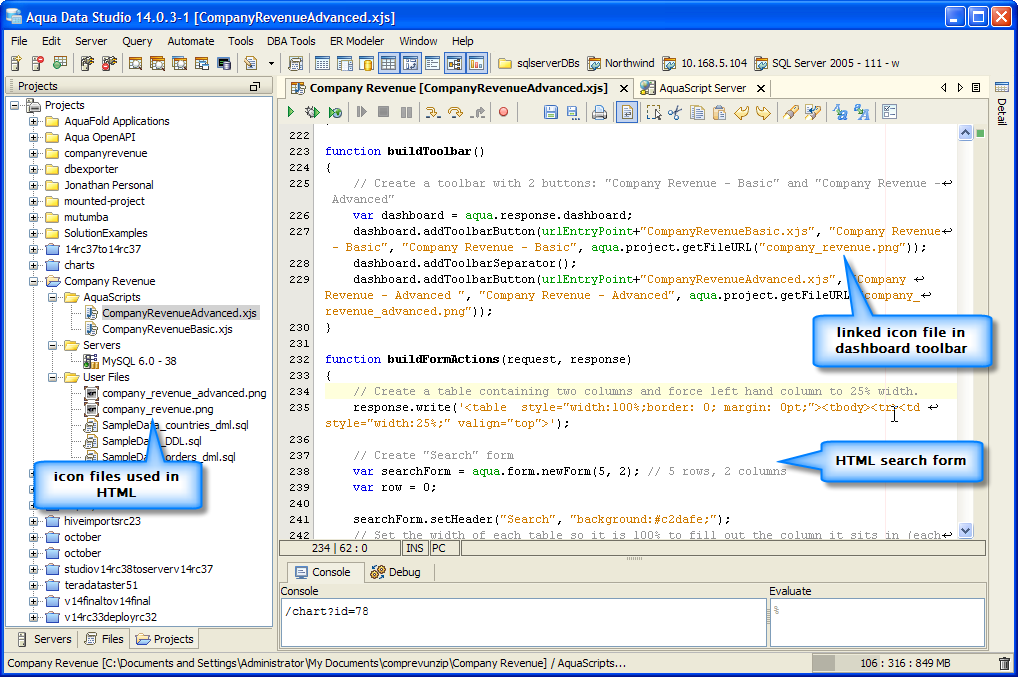Screen dimensions: 1018x677
Task: Toggle the highlighted diagram view button in main toolbar
Action: tap(454, 63)
